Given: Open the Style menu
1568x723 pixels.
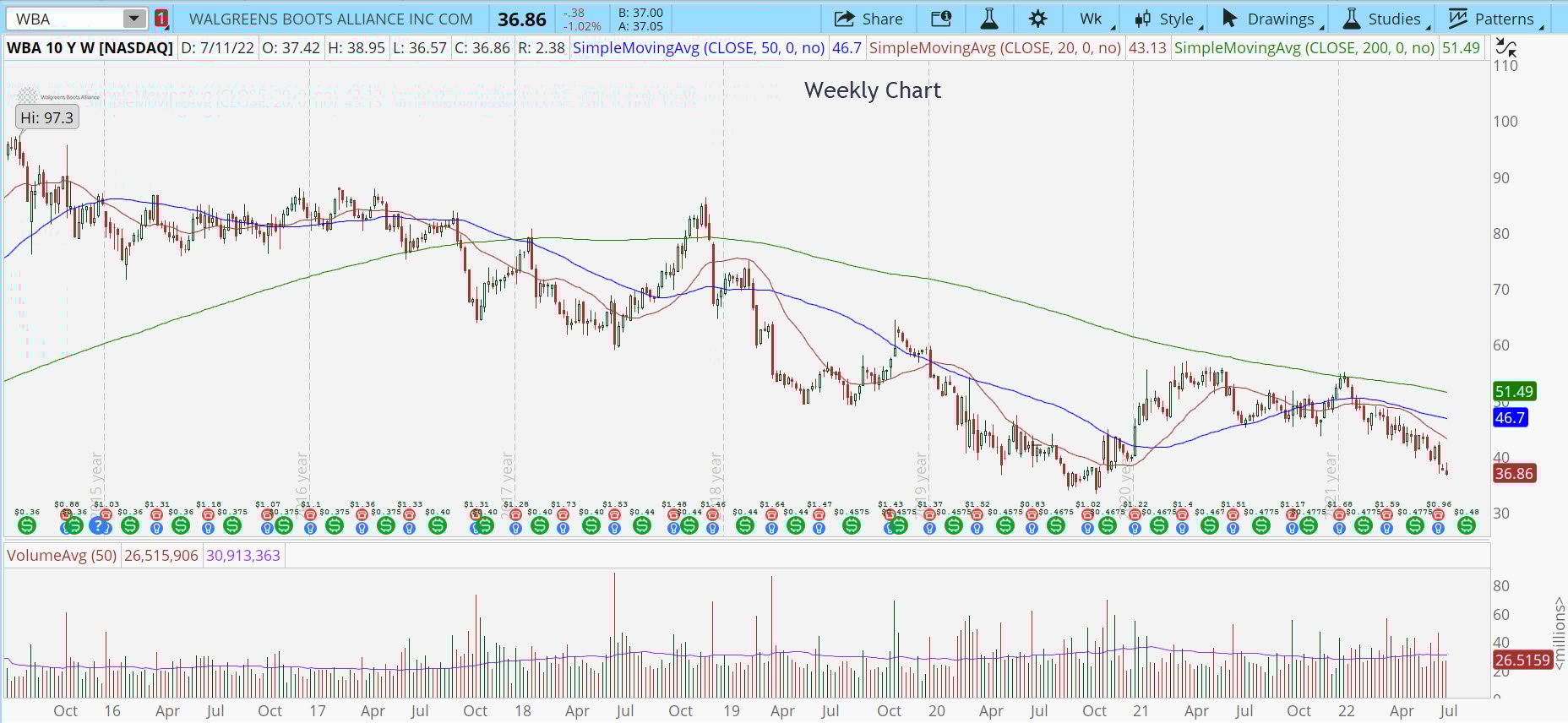Looking at the screenshot, I should (x=1168, y=19).
